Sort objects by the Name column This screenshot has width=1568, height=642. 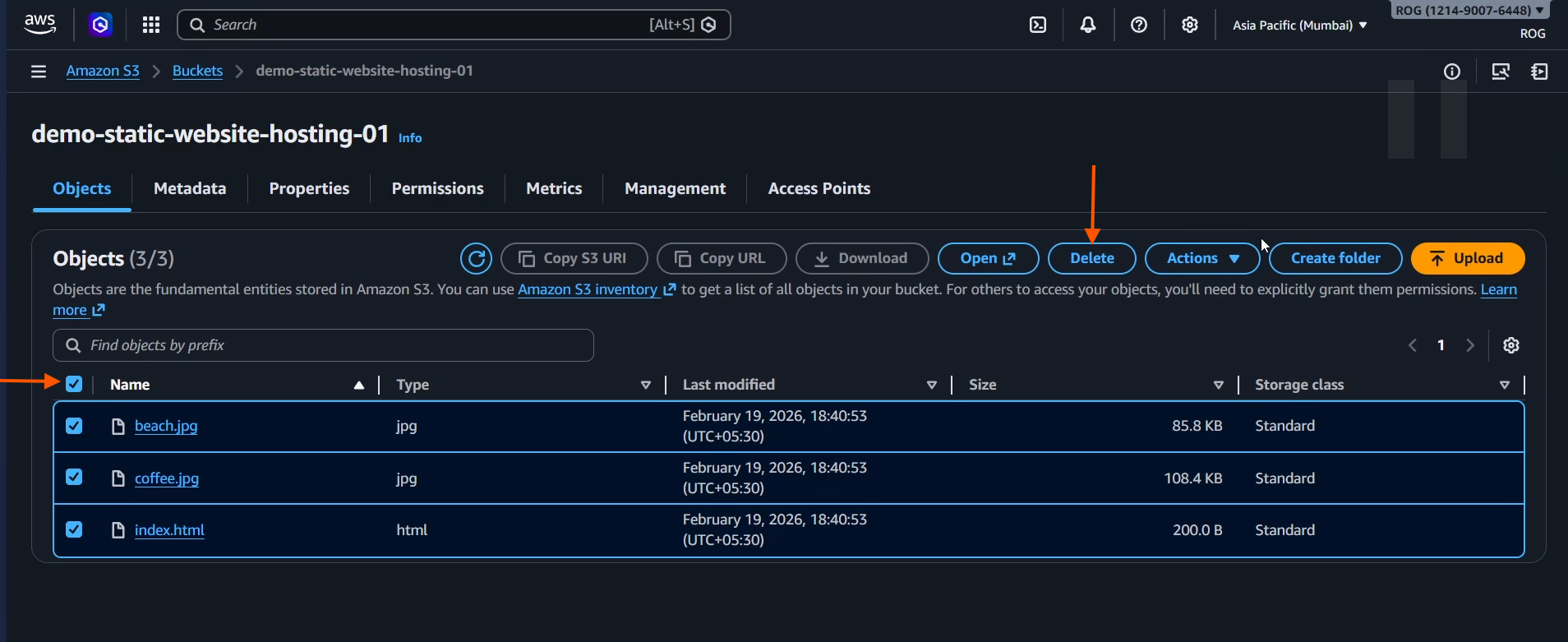[130, 385]
